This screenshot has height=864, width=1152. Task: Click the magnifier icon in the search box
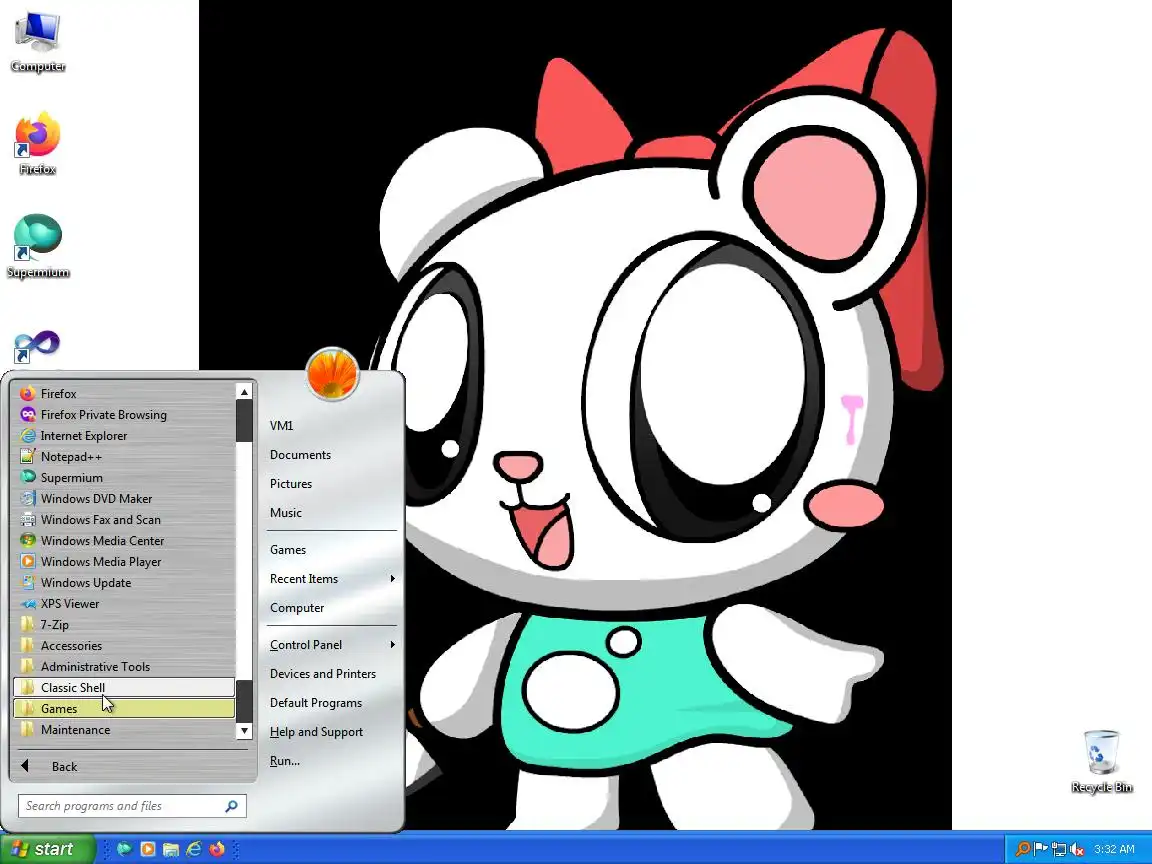(231, 806)
